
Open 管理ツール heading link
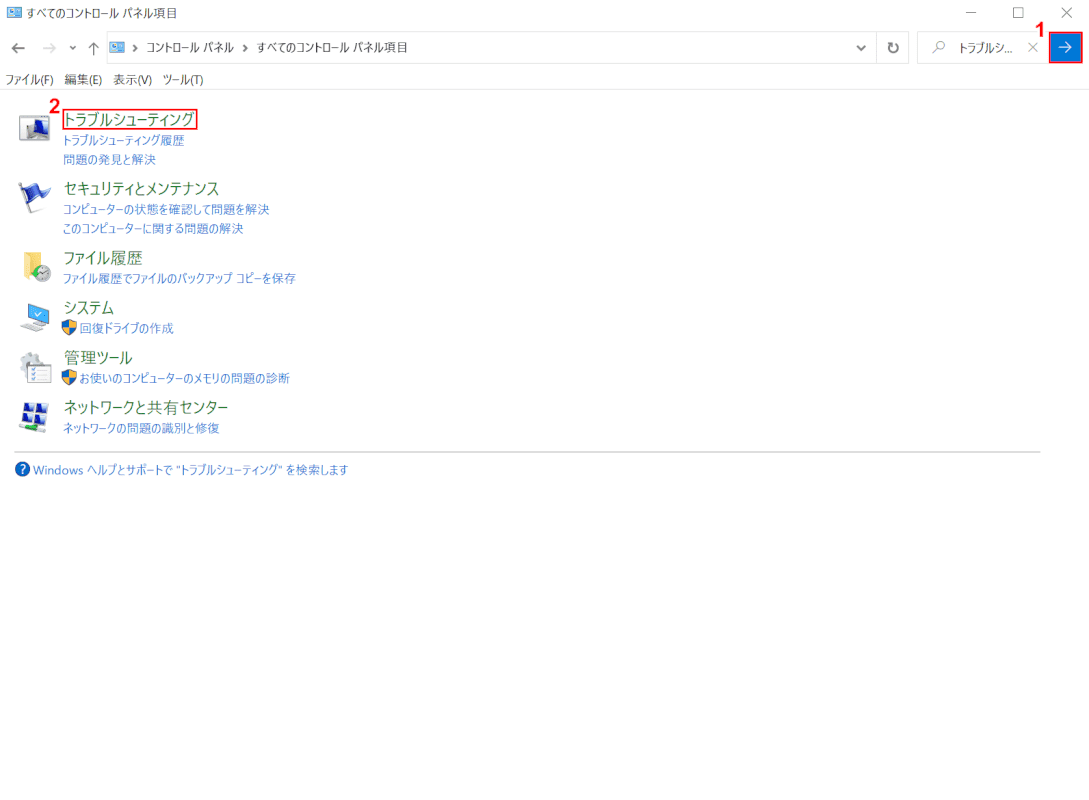click(98, 358)
